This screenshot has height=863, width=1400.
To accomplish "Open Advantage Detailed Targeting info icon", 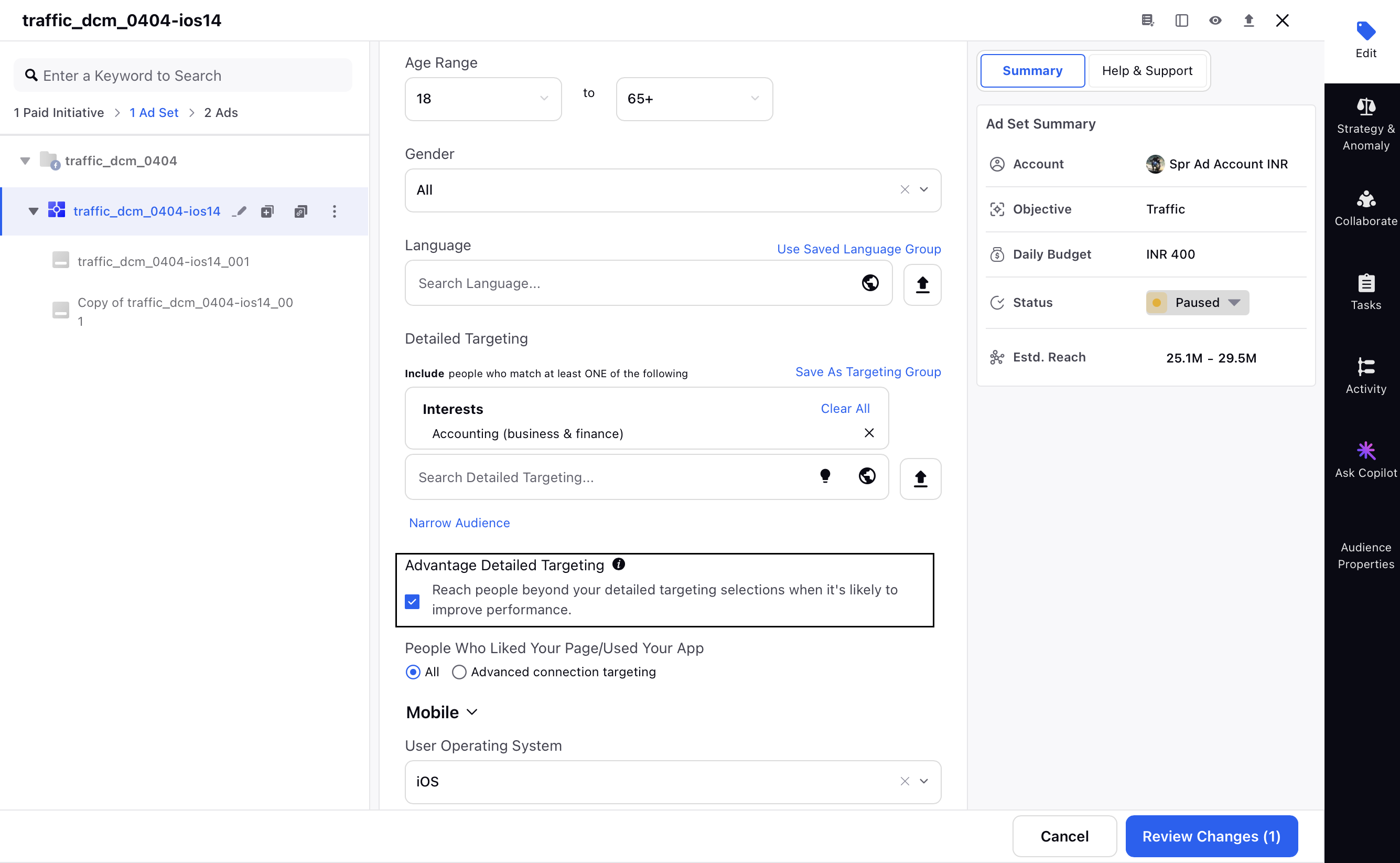I will 618,564.
